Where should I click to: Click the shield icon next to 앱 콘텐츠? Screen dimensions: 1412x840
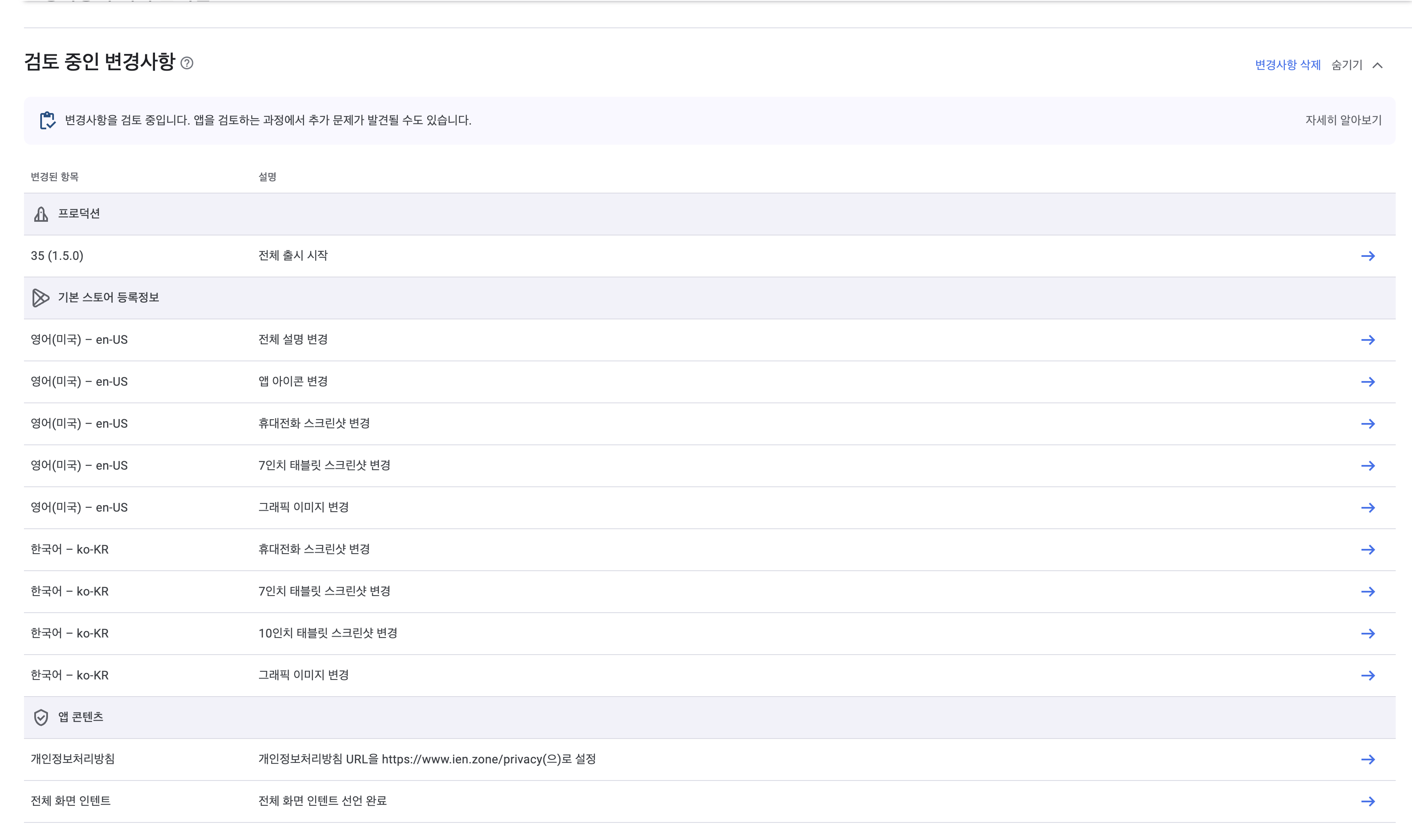pyautogui.click(x=41, y=717)
